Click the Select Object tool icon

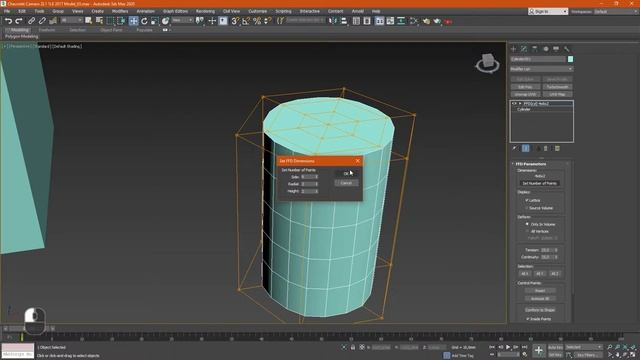(89, 21)
